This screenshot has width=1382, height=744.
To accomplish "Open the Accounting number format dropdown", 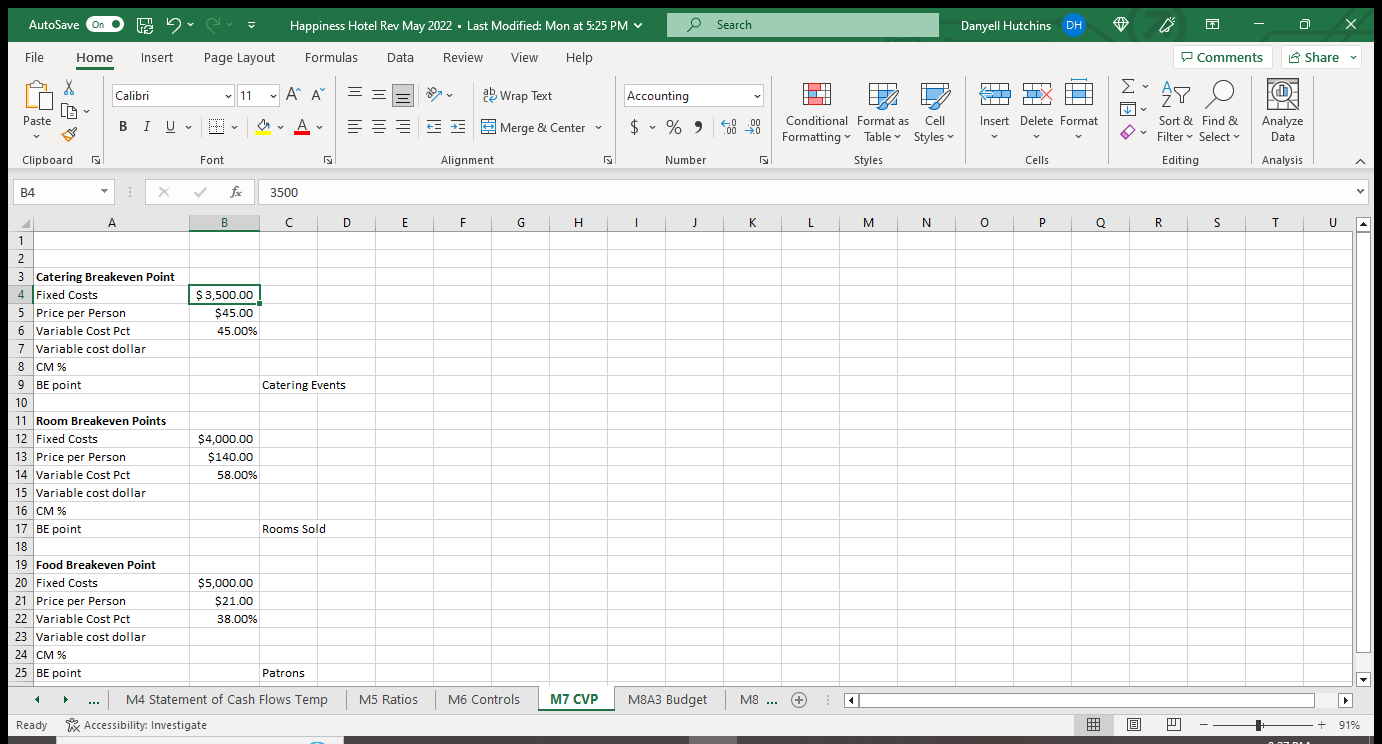I will click(756, 95).
